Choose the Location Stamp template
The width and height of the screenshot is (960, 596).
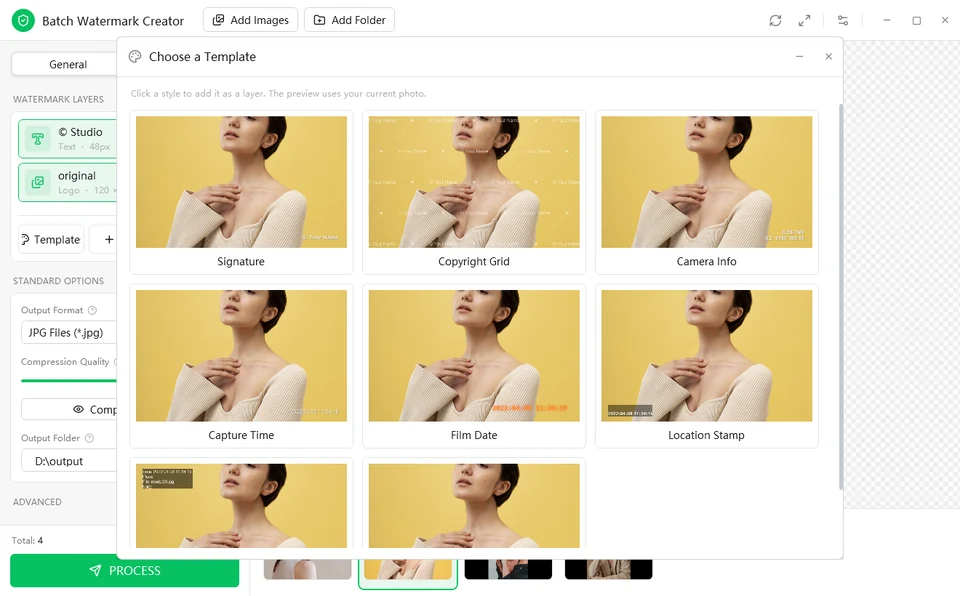pyautogui.click(x=707, y=366)
